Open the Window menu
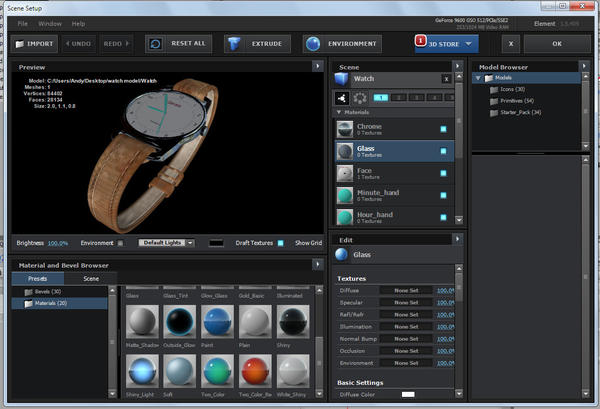Image resolution: width=600 pixels, height=409 pixels. 50,24
